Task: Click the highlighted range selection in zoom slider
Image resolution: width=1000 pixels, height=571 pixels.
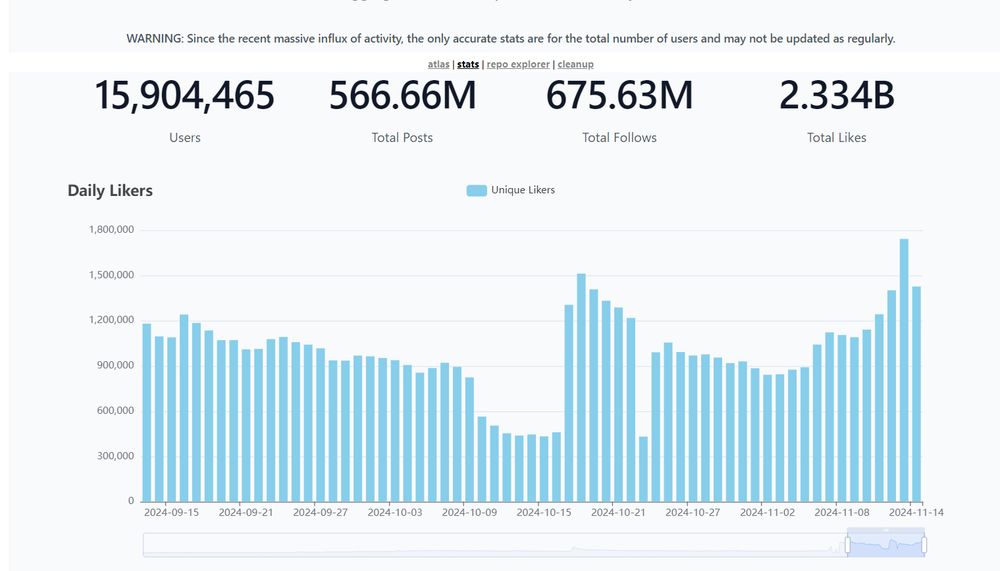Action: (x=886, y=545)
